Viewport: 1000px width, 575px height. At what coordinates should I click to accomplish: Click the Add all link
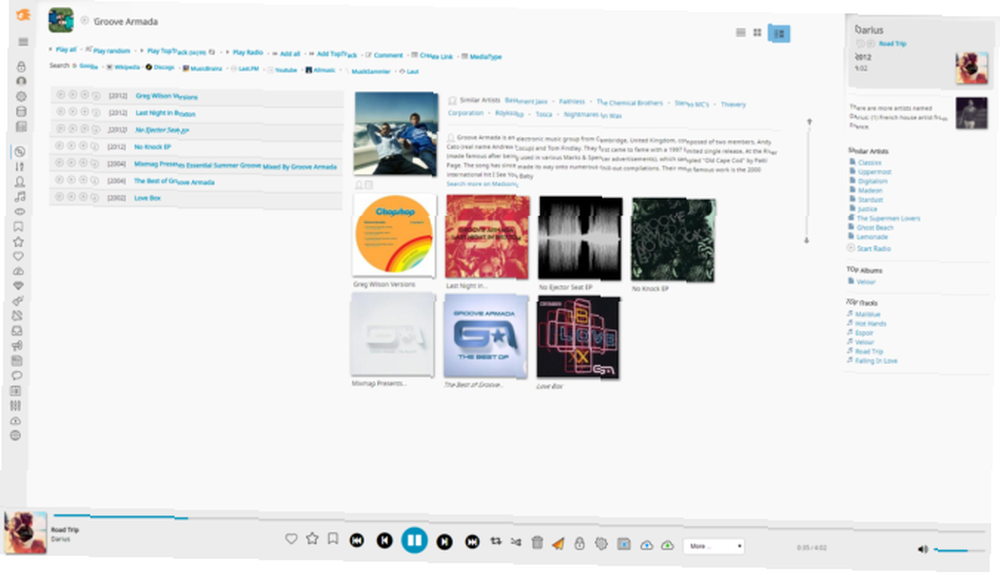pos(290,54)
